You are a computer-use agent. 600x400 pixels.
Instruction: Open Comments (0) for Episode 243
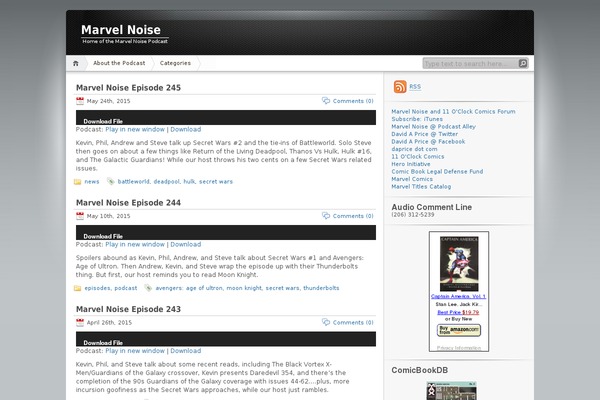(353, 322)
